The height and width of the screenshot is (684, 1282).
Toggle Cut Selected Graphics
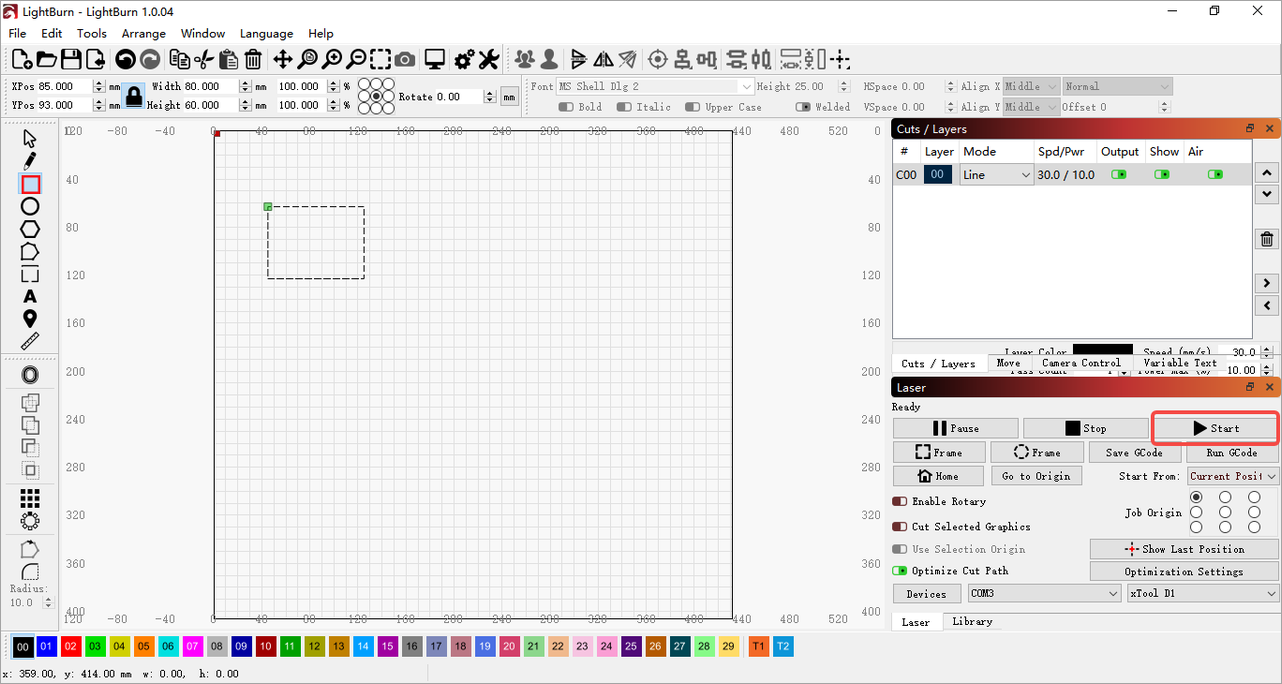[x=899, y=526]
